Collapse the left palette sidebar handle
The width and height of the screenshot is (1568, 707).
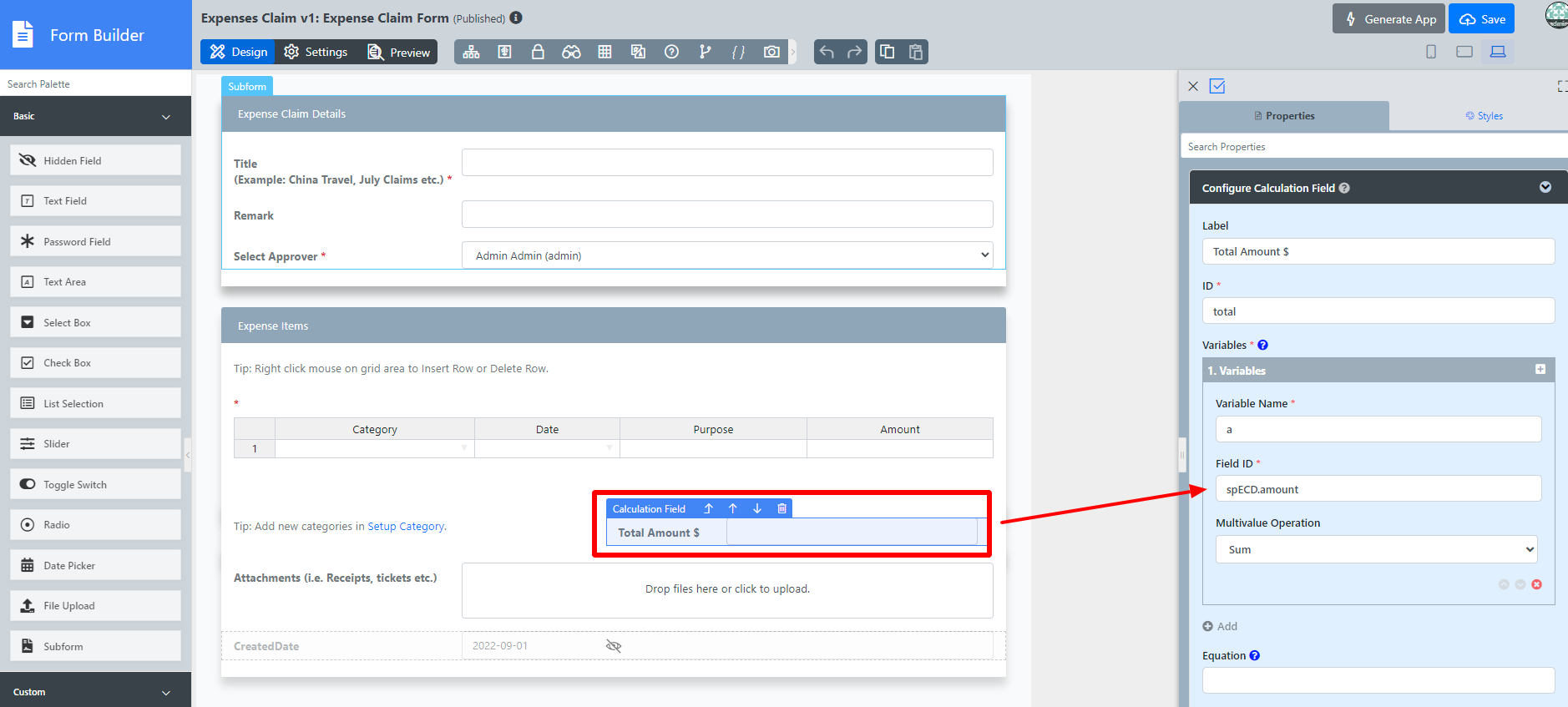(x=188, y=455)
